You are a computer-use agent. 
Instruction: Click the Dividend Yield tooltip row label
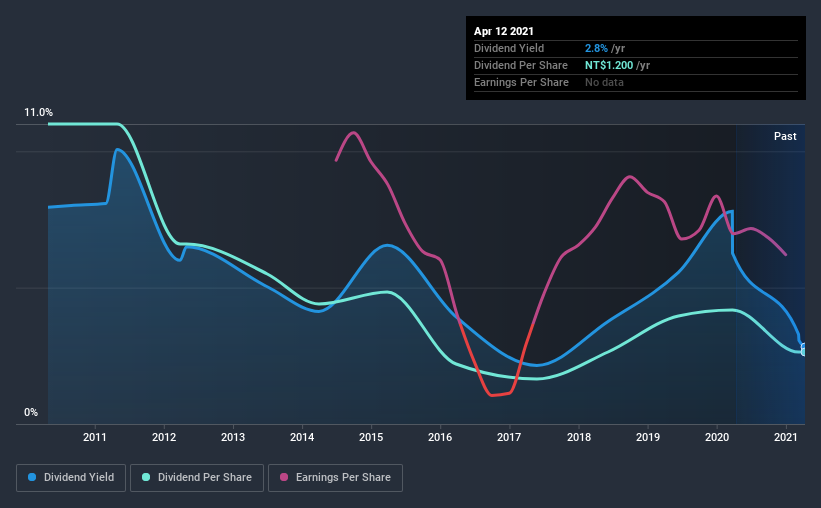pos(509,48)
